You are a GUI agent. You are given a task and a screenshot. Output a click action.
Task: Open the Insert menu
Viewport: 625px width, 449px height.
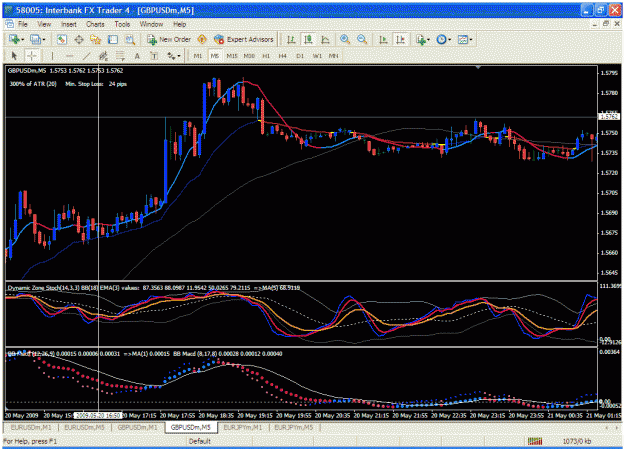pyautogui.click(x=69, y=24)
